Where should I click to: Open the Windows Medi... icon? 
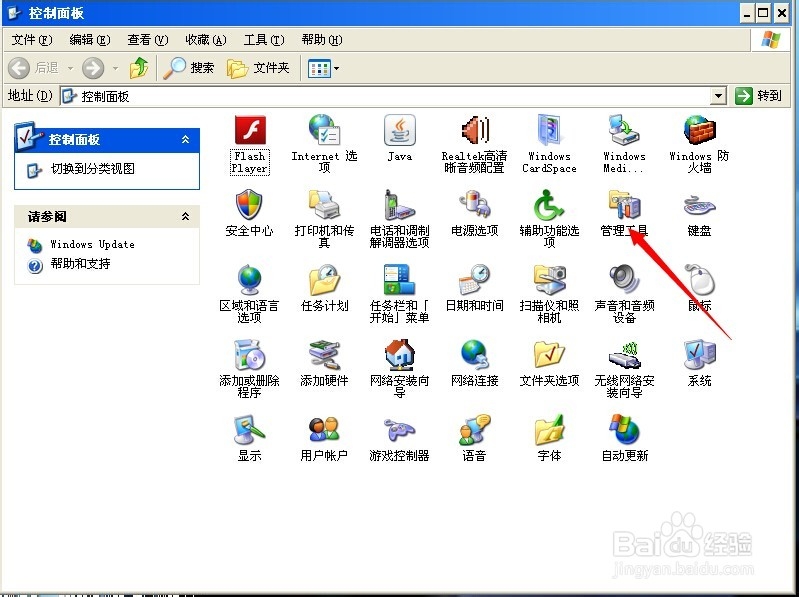click(x=624, y=130)
